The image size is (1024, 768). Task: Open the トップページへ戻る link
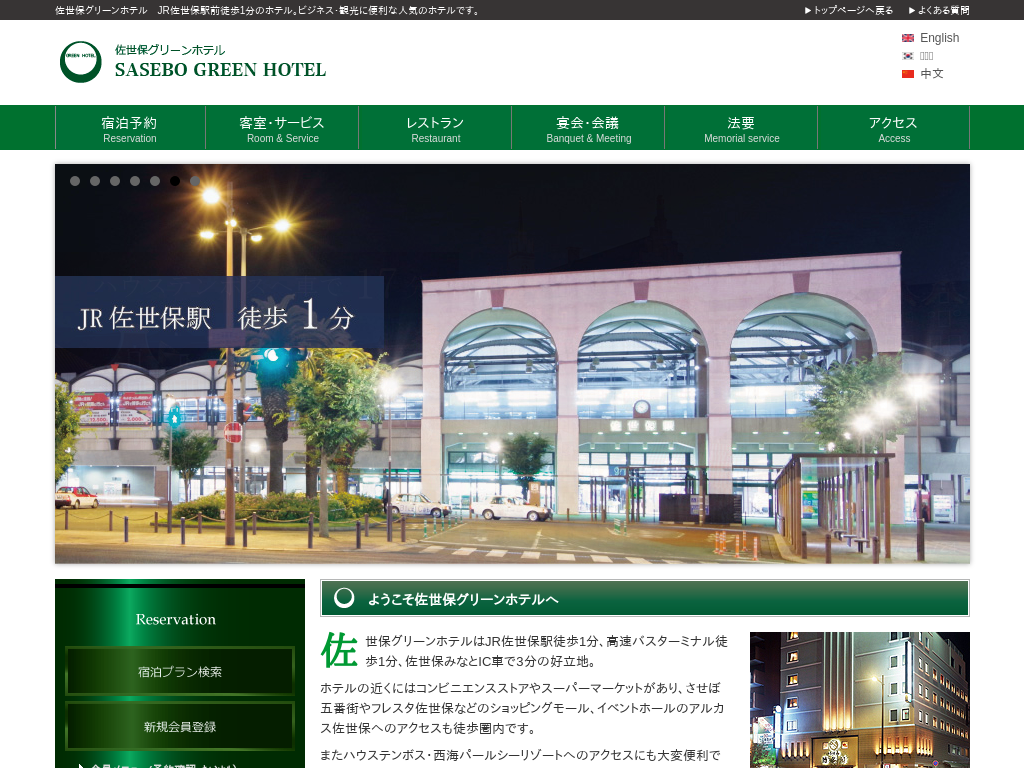[848, 10]
